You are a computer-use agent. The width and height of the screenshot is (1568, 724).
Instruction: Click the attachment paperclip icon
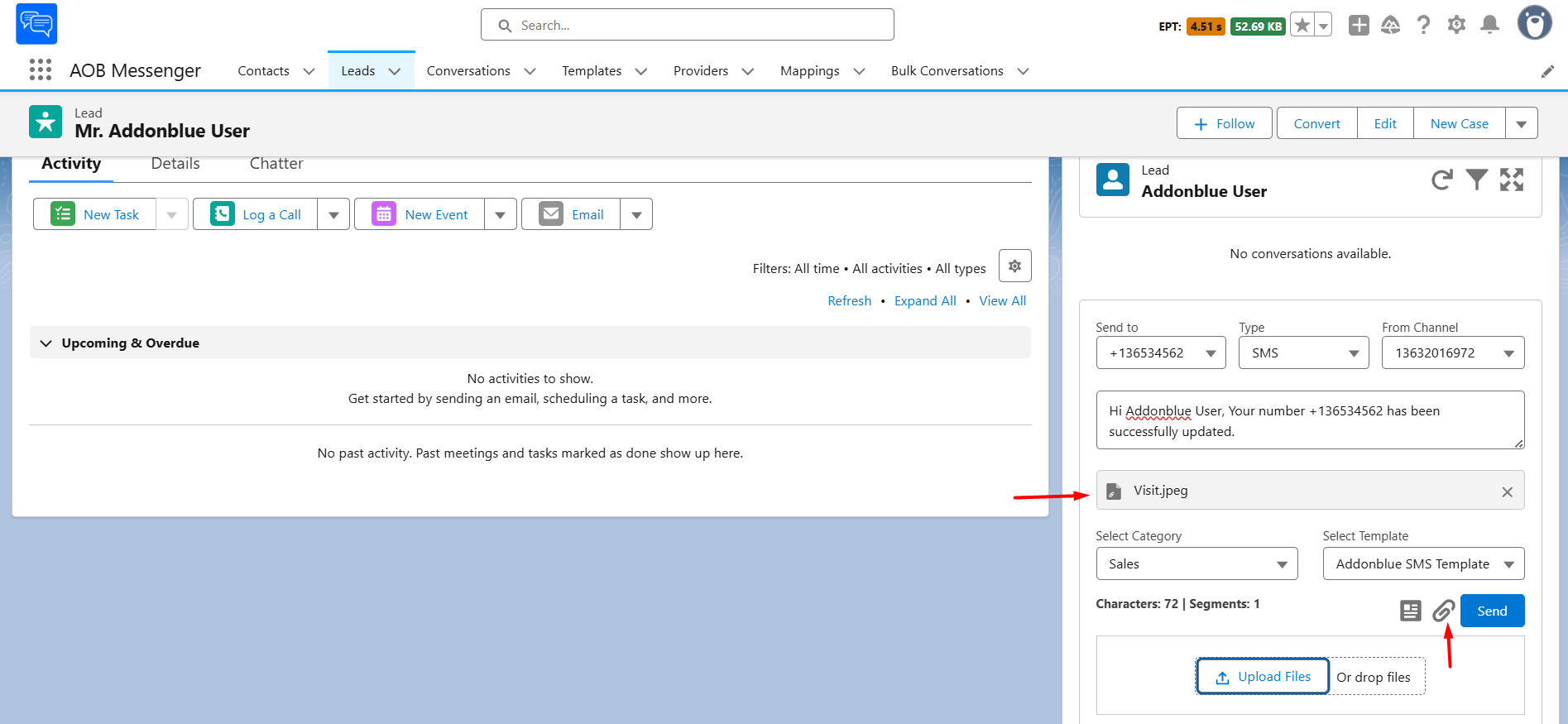[1444, 611]
